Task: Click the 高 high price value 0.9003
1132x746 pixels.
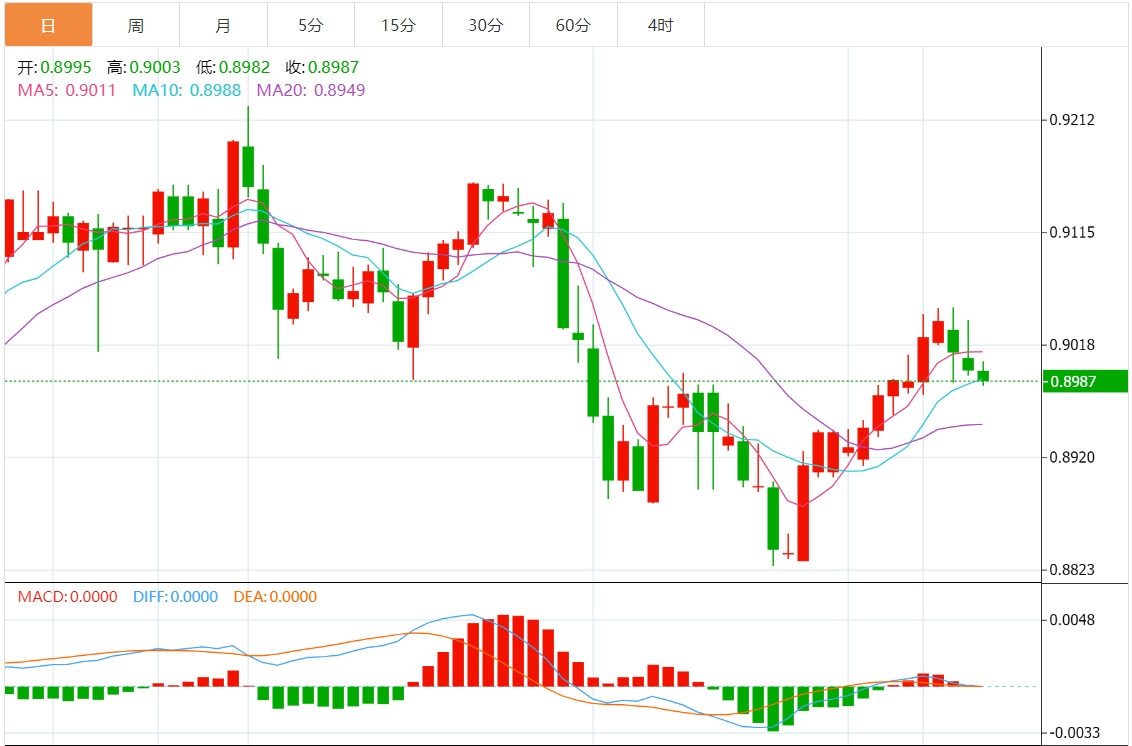Action: (x=155, y=67)
